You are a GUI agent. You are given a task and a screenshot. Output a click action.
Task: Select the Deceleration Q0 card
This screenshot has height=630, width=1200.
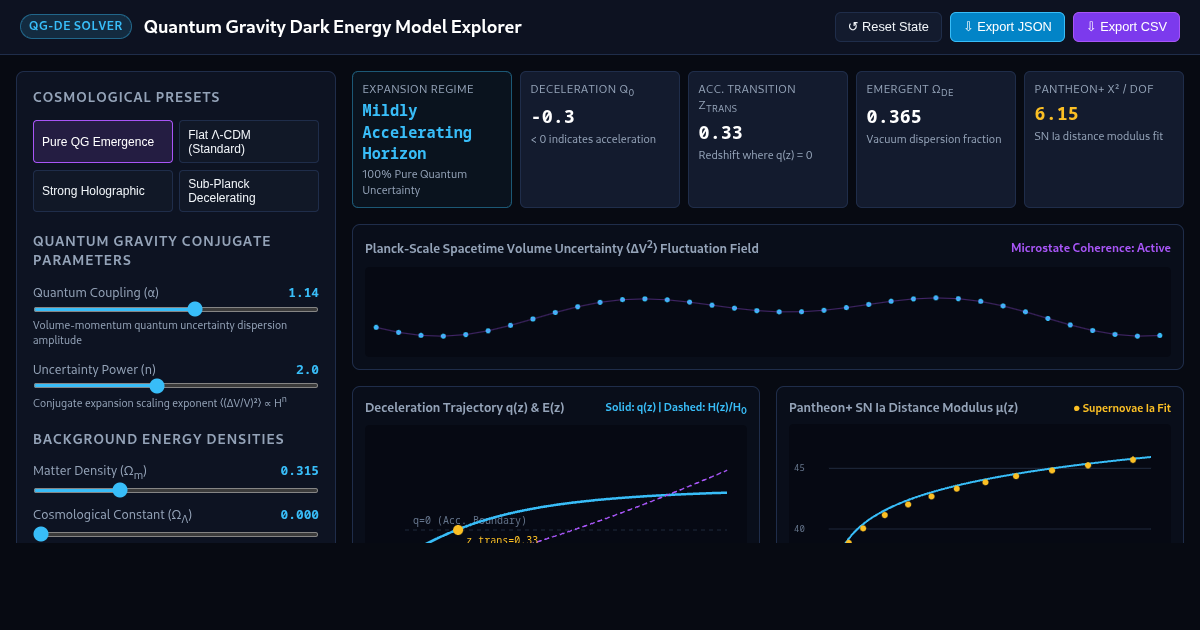(600, 139)
